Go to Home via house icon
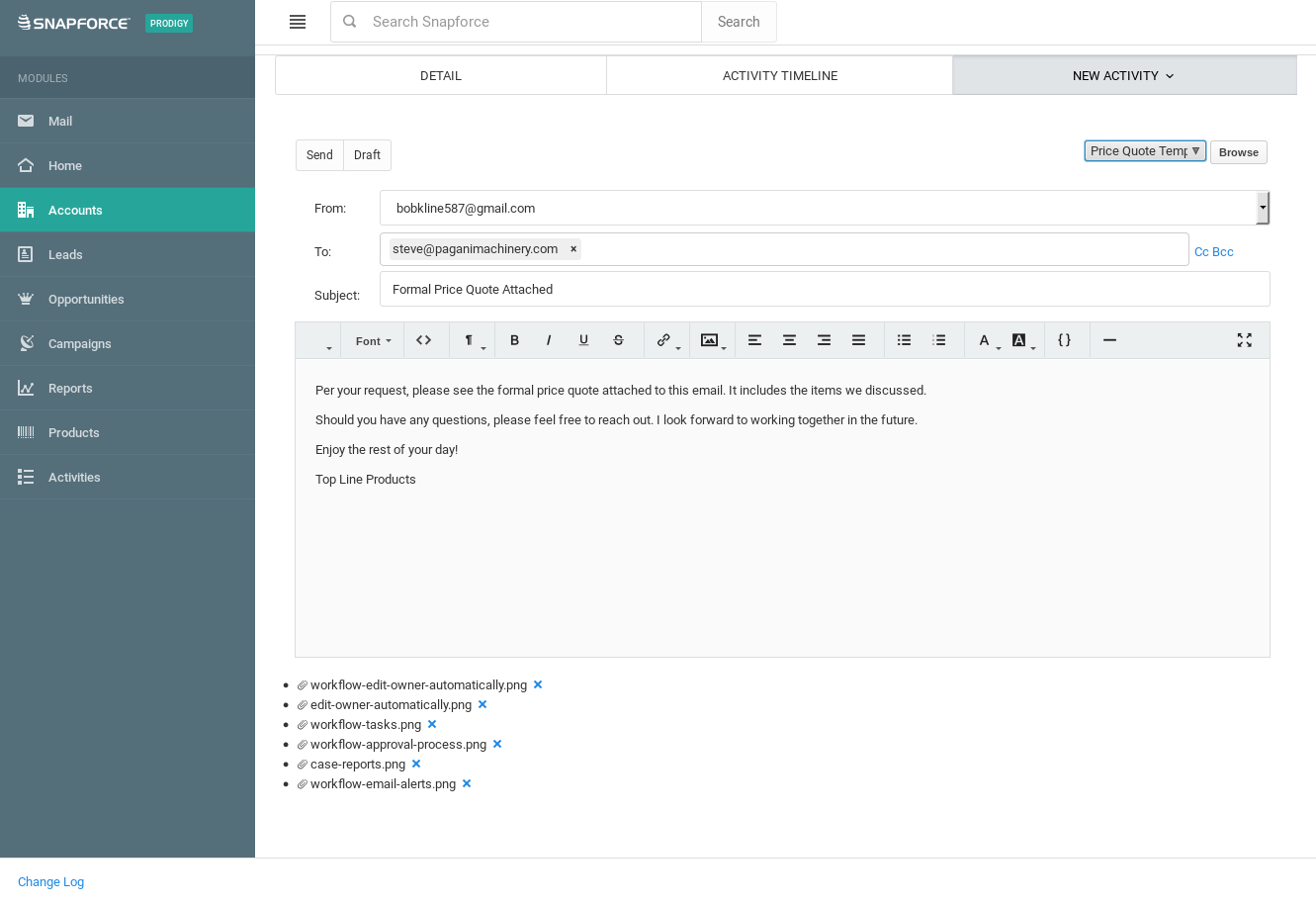This screenshot has width=1316, height=905. coord(26,165)
